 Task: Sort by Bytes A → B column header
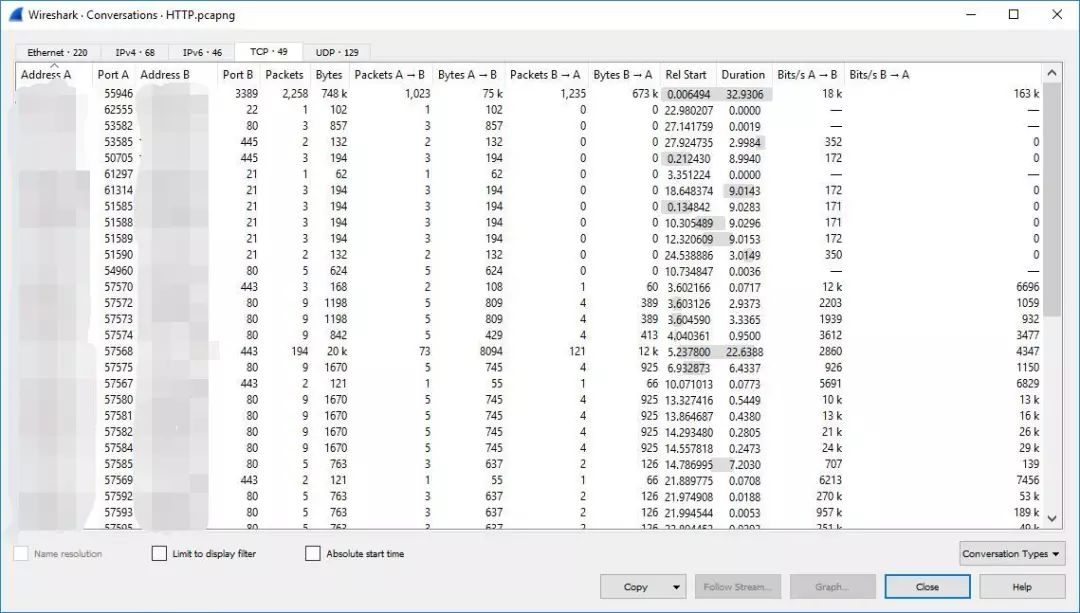(468, 74)
